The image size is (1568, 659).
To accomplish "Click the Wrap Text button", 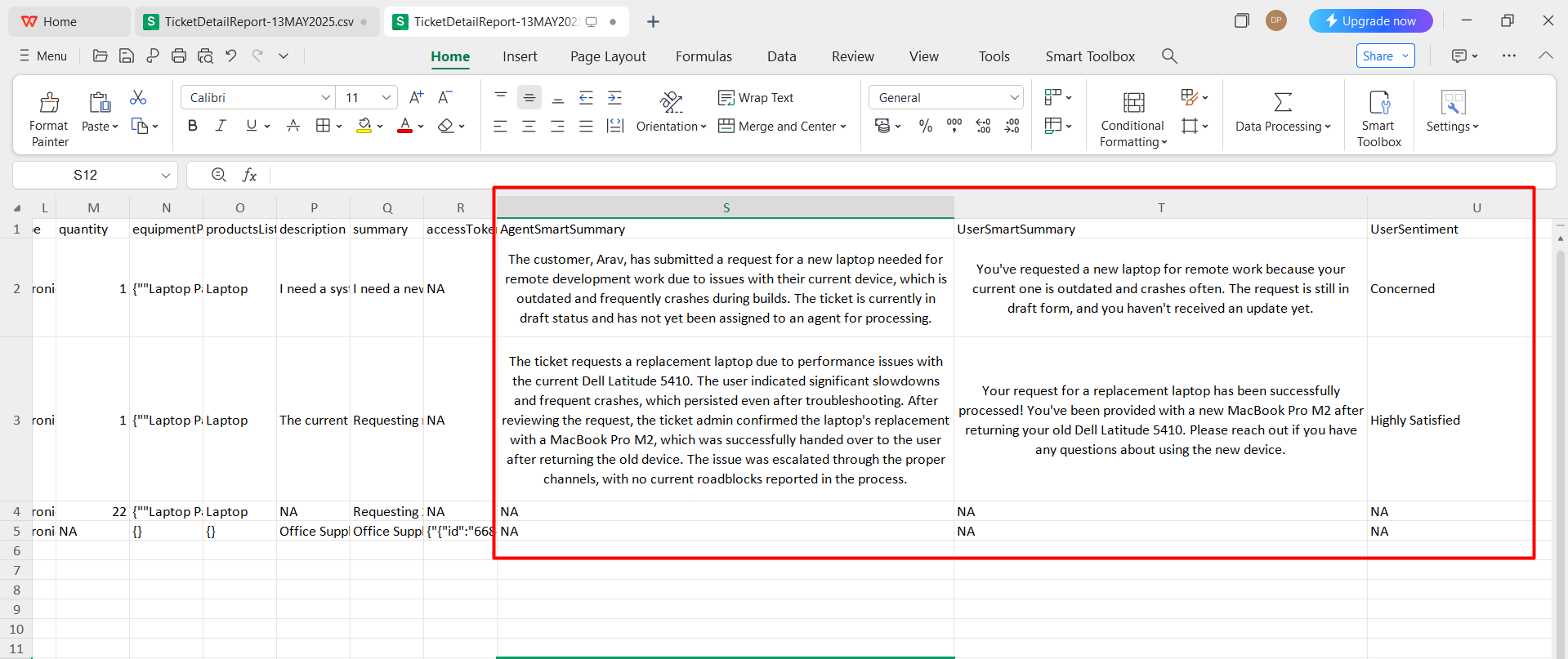I will tap(756, 98).
